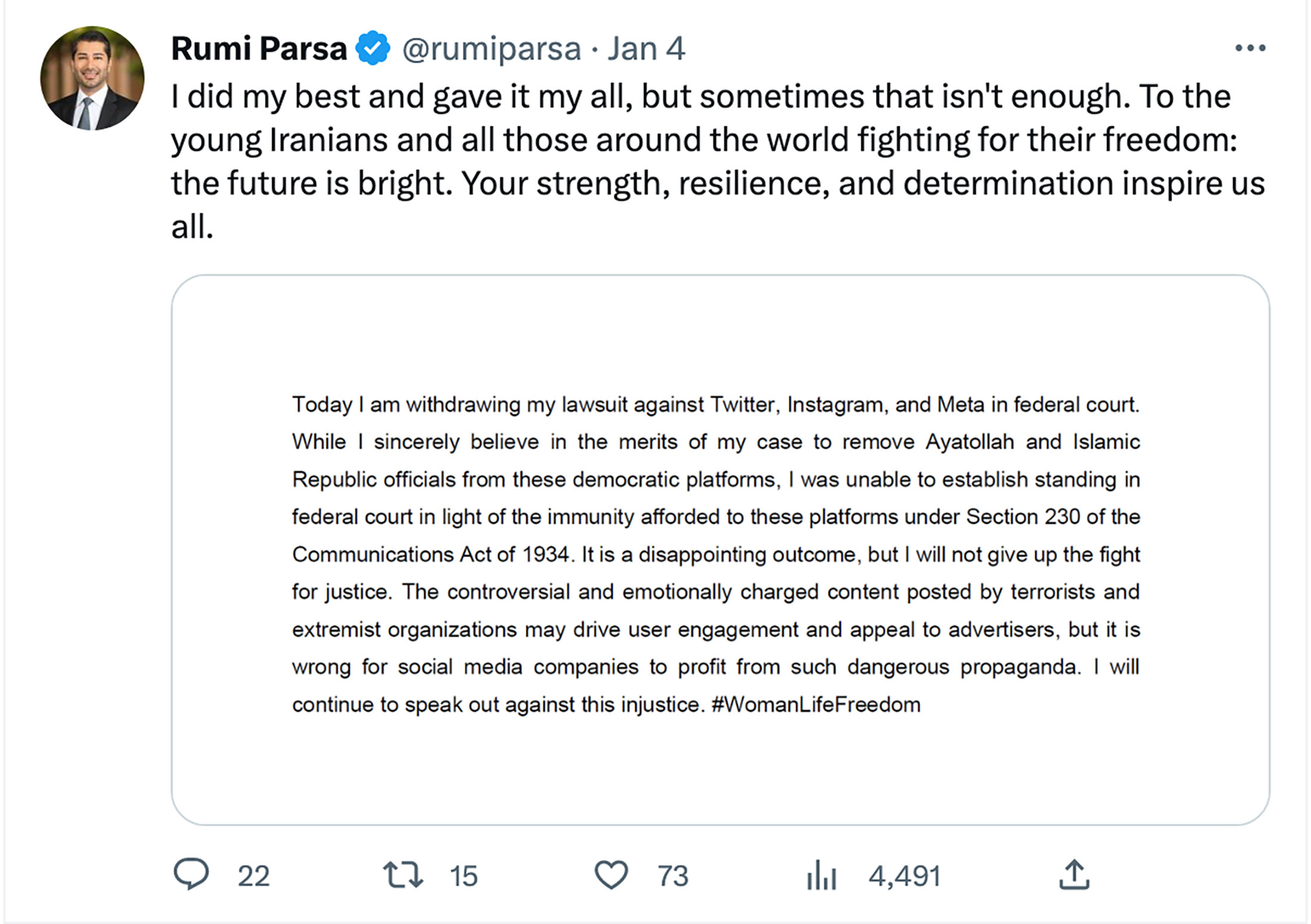Click the reply speech bubble icon
1311x924 pixels.
191,875
